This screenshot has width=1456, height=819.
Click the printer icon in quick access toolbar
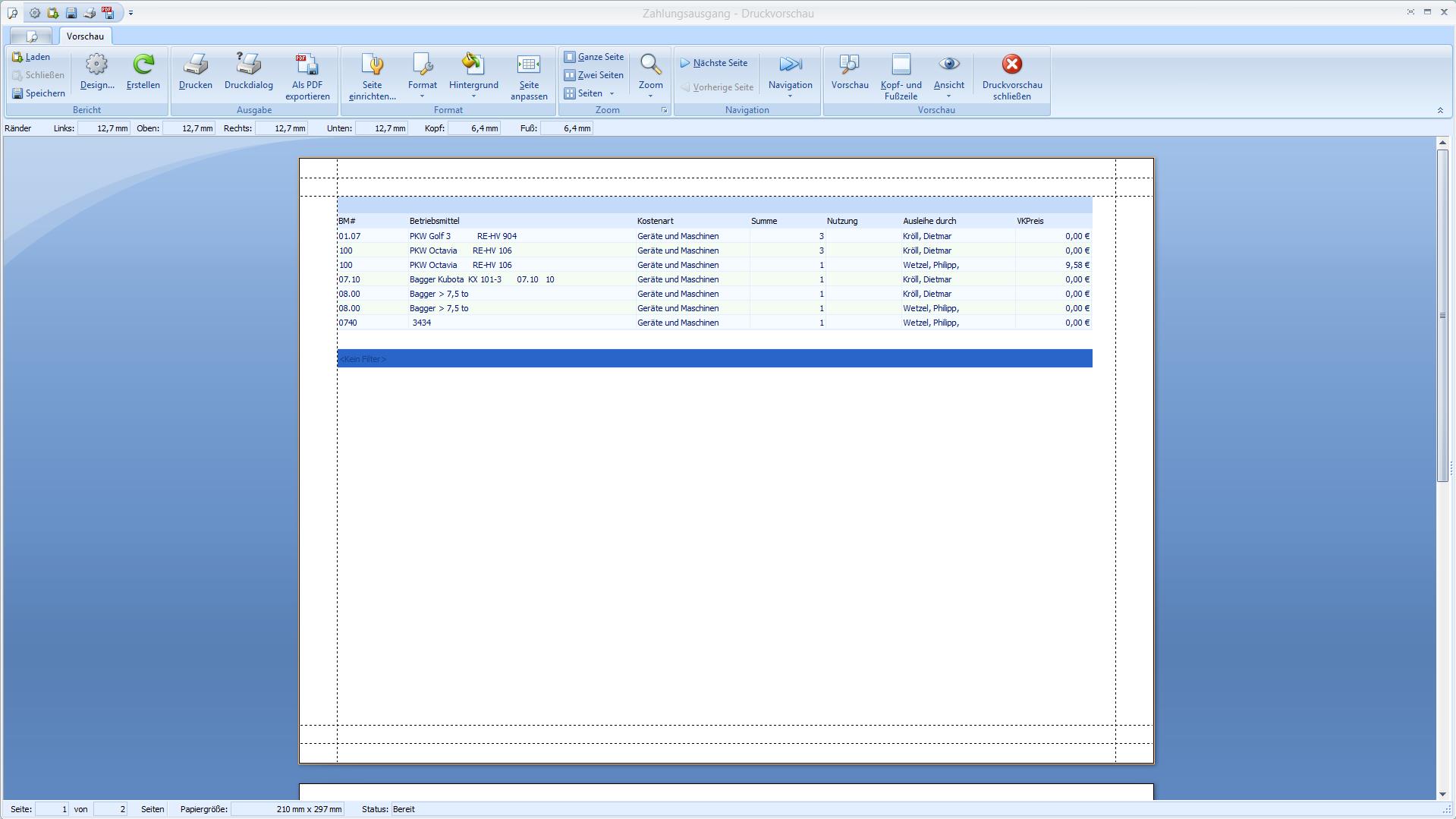click(90, 13)
